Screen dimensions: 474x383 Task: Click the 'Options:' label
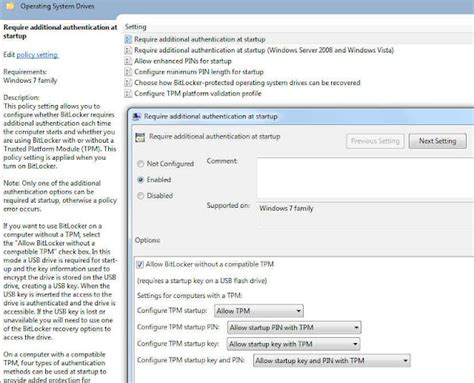point(148,240)
